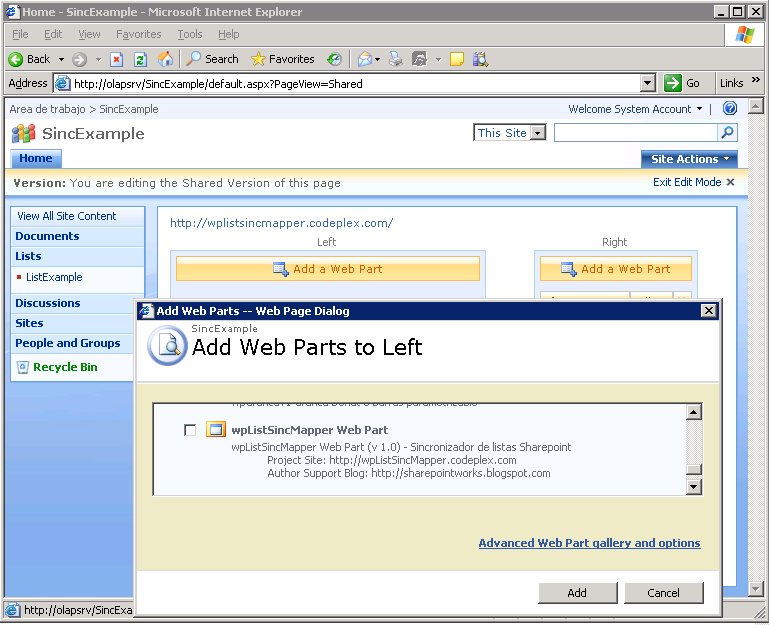Click the Recycle Bin icon in sidebar
This screenshot has height=625, width=769.
point(23,367)
